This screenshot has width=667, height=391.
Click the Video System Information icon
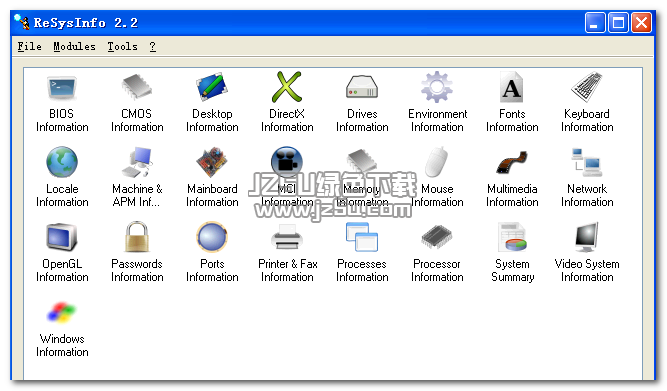(587, 237)
